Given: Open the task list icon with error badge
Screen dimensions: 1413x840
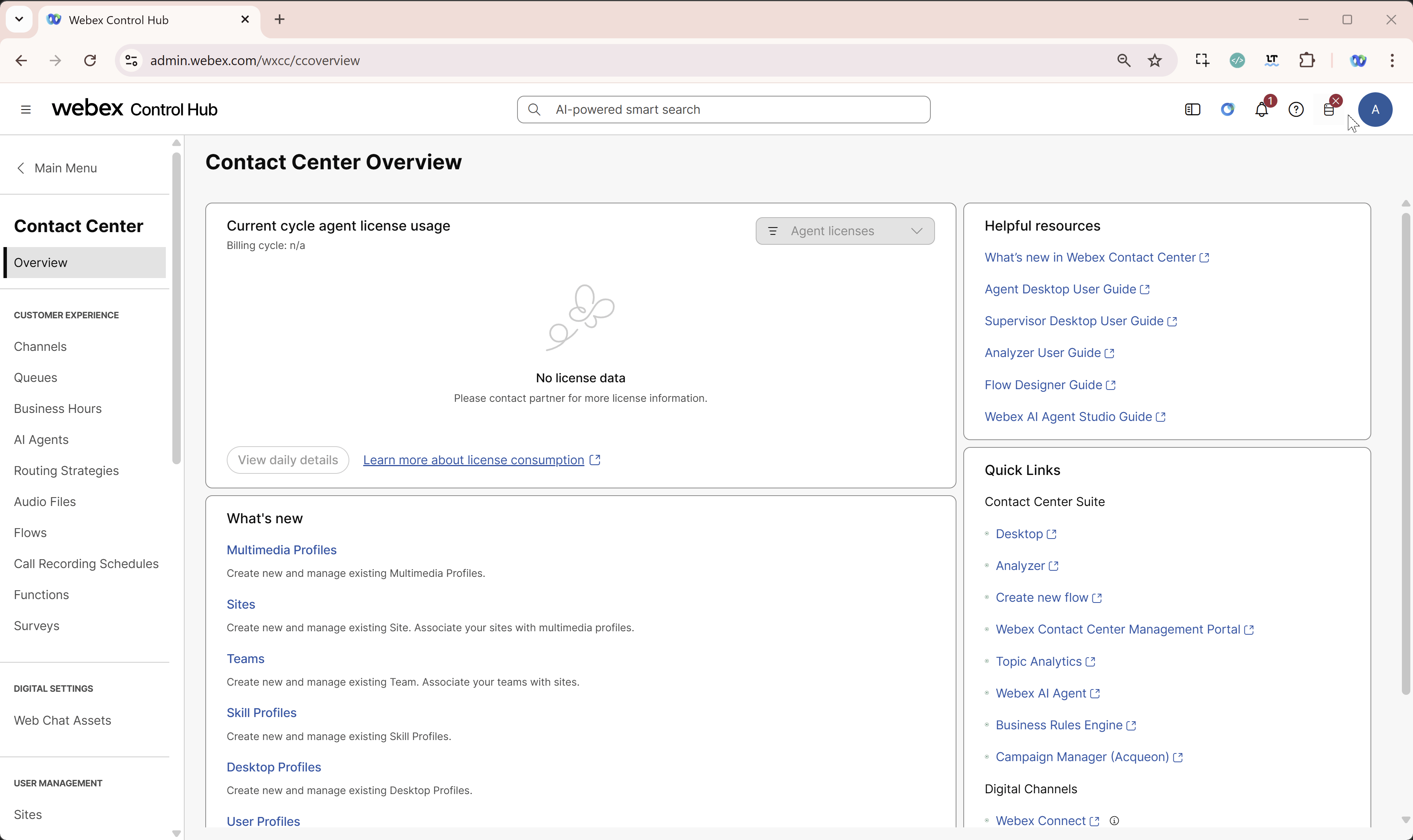Looking at the screenshot, I should click(x=1329, y=109).
